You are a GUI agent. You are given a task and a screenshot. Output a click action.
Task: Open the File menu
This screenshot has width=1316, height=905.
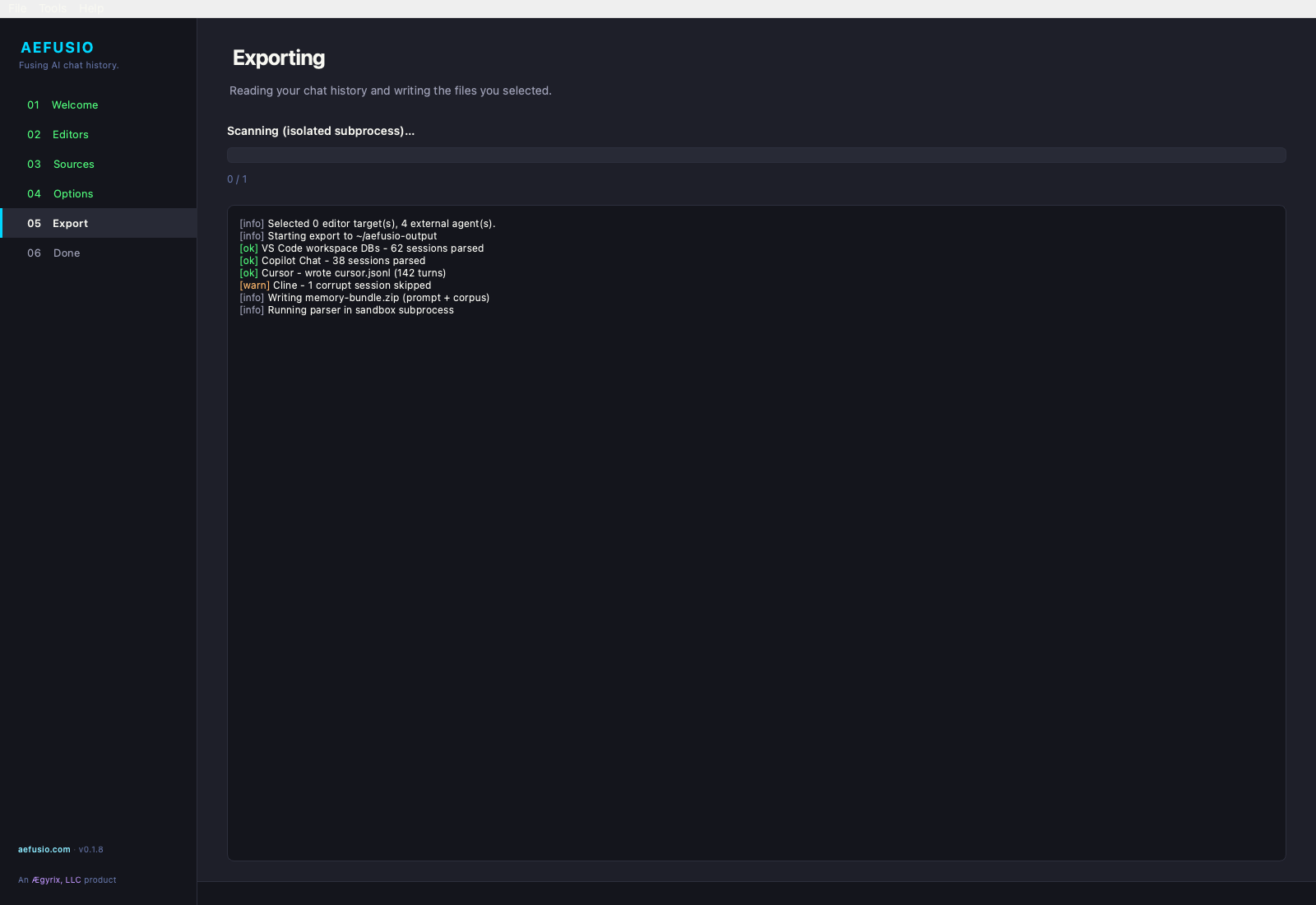(x=16, y=8)
